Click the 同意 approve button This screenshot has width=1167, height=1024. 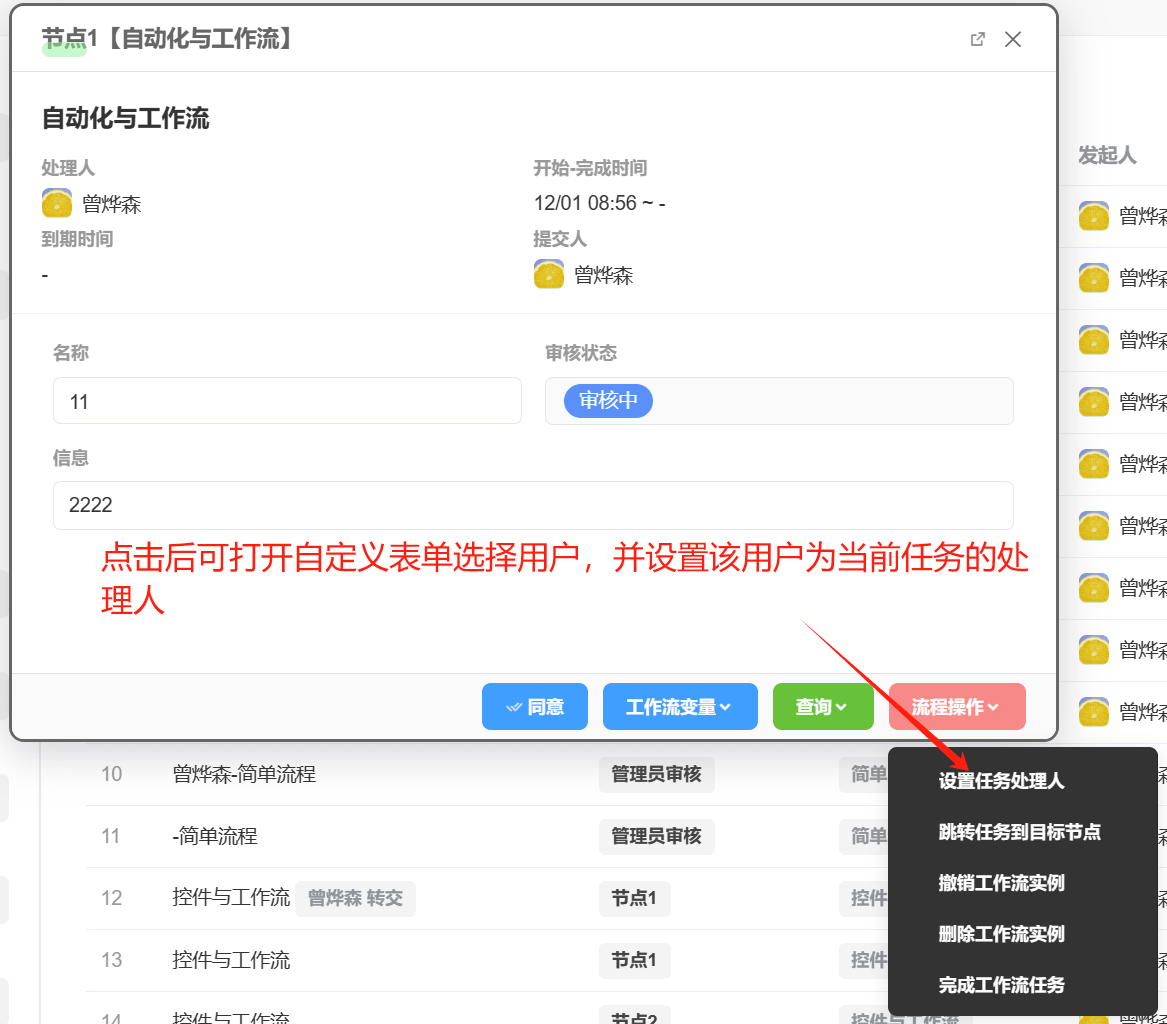point(535,707)
